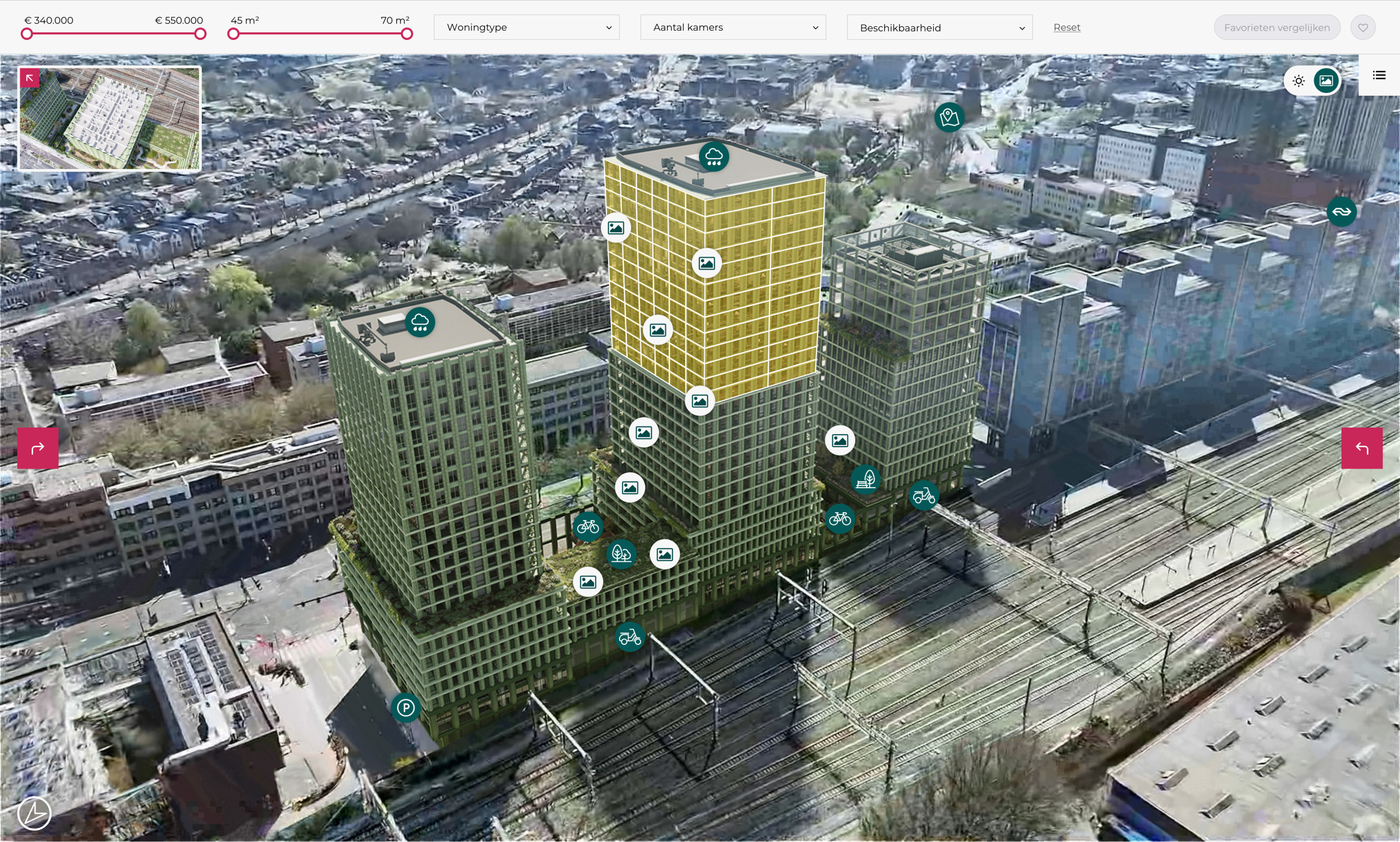The width and height of the screenshot is (1400, 842).
Task: Rotate view with left-side red arrow button
Action: coord(37,448)
